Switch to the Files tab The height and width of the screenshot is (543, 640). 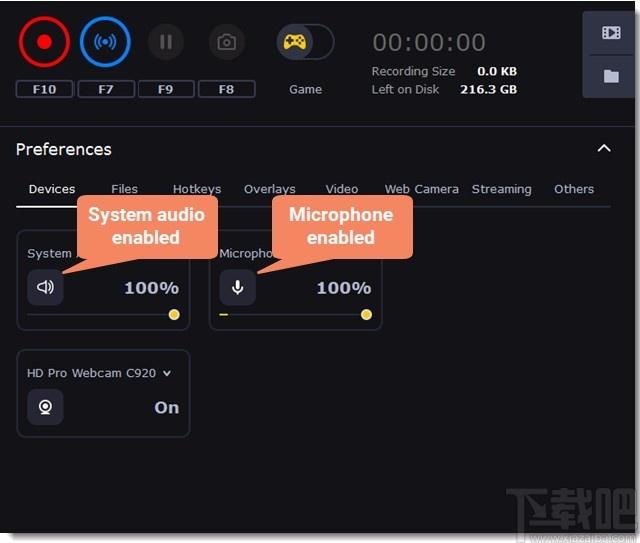[x=124, y=189]
